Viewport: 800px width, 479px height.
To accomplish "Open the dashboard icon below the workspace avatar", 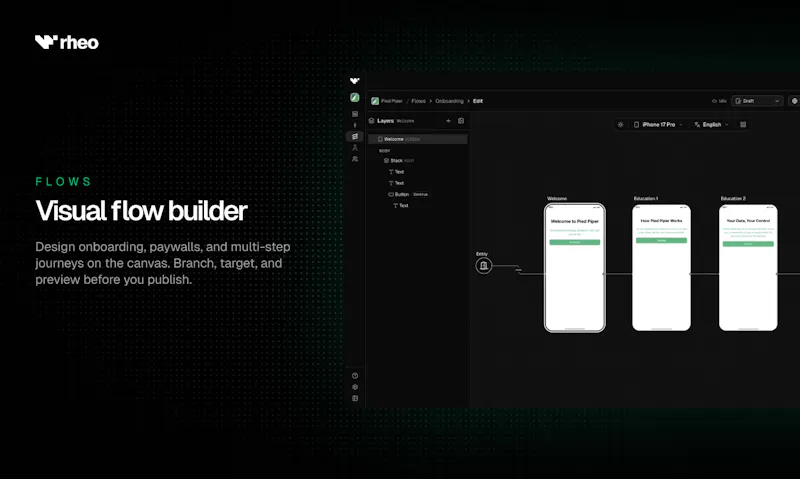I will 355,114.
